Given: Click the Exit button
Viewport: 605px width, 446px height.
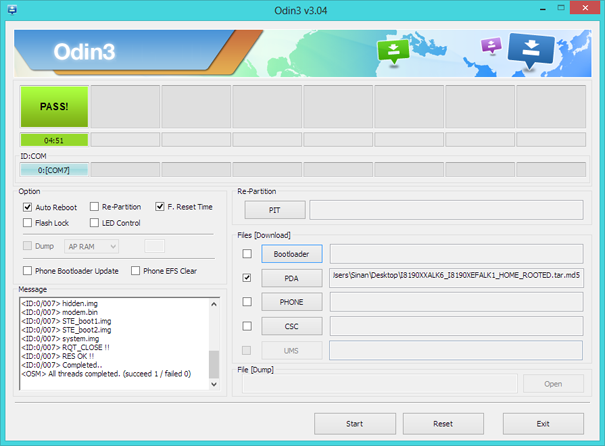Looking at the screenshot, I should 543,424.
